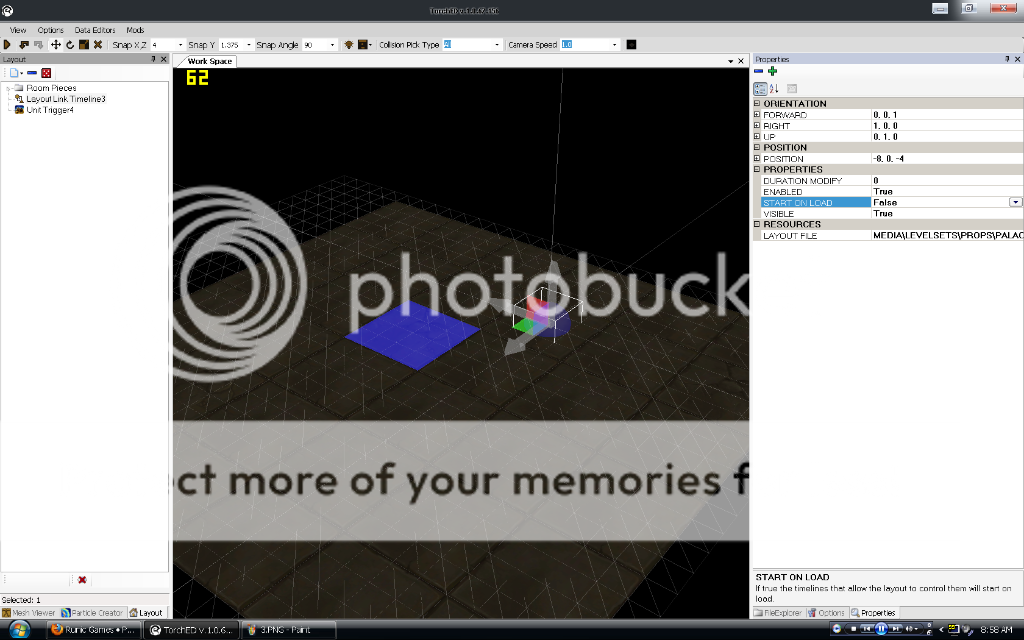Open the Data Editors menu
This screenshot has height=640, width=1024.
(x=95, y=30)
